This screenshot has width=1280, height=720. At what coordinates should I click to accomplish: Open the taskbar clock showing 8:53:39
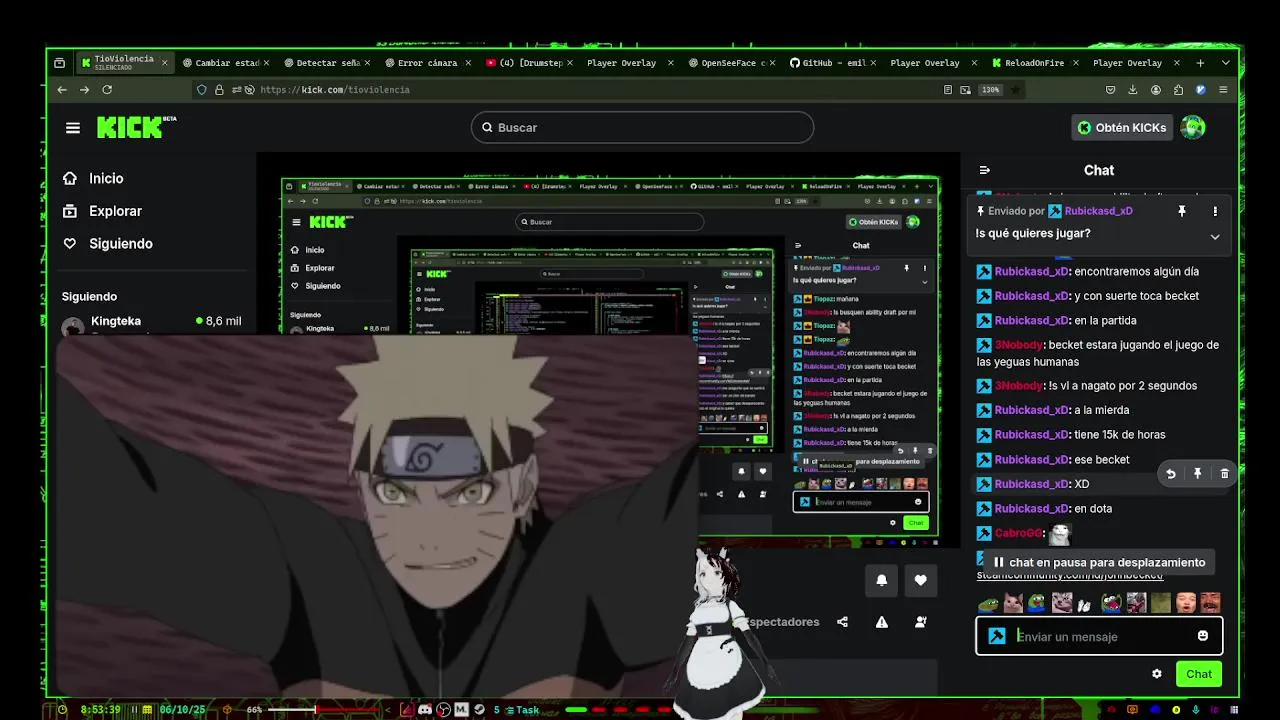click(x=100, y=710)
